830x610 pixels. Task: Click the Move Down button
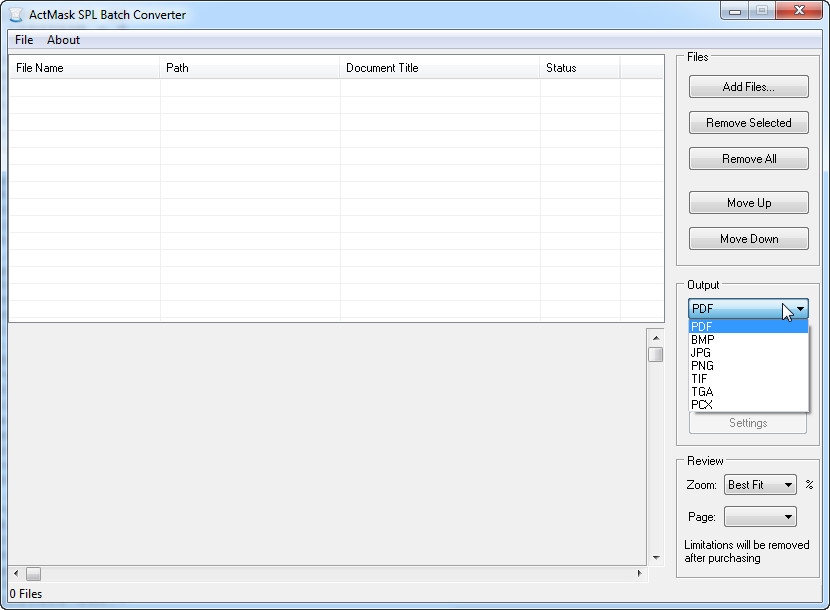click(x=748, y=239)
